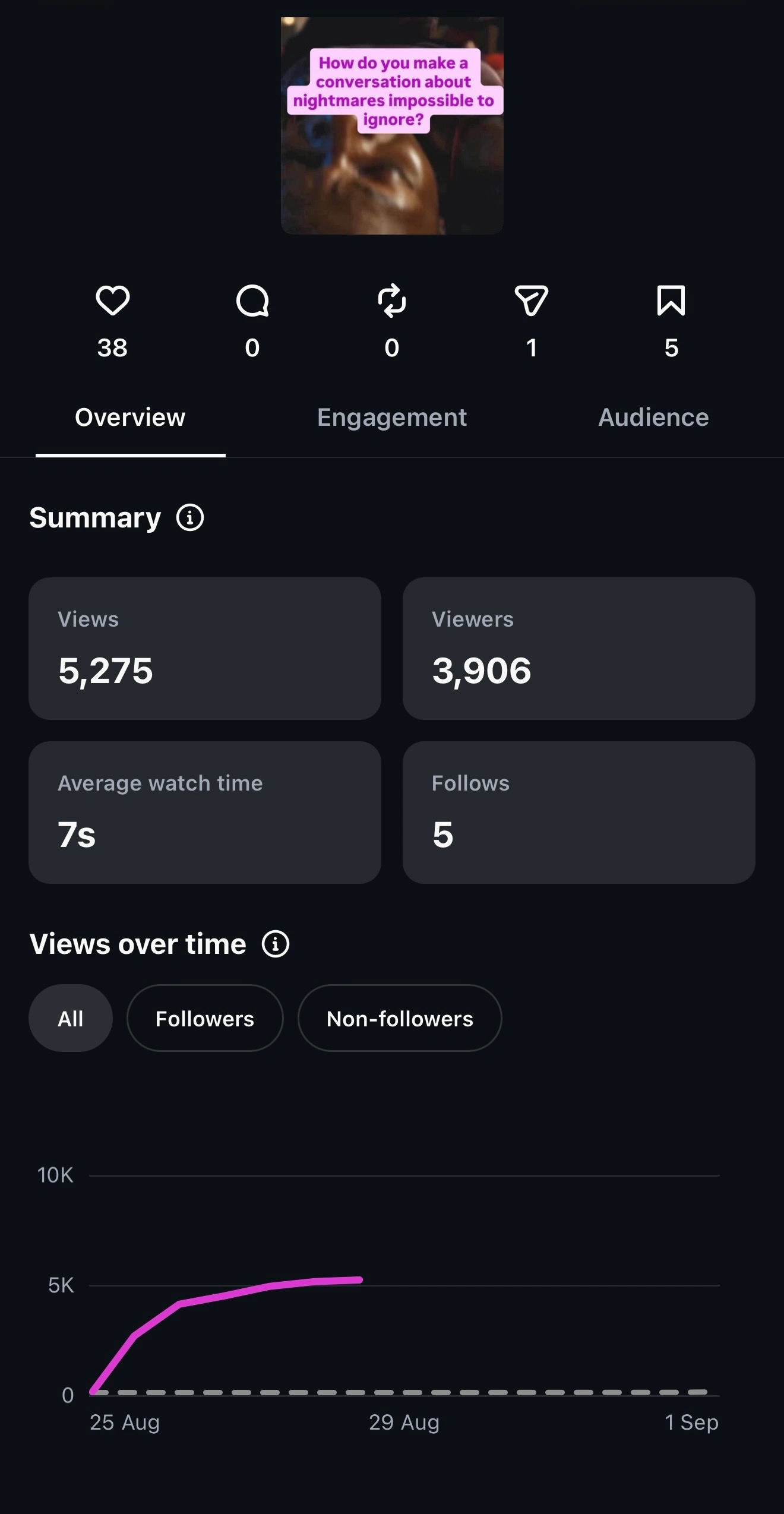Click the 29 Aug axis label
Screen dimensions: 784x1514
pyautogui.click(x=404, y=1423)
